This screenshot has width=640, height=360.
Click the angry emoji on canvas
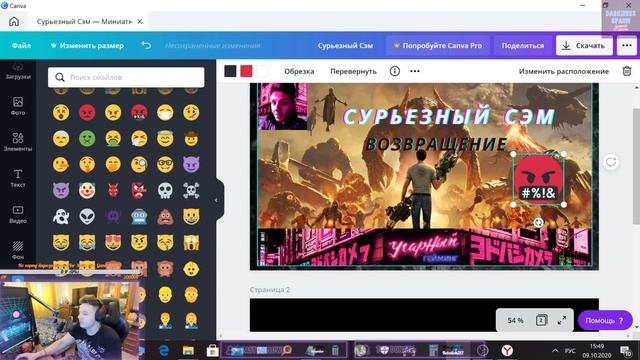538,179
